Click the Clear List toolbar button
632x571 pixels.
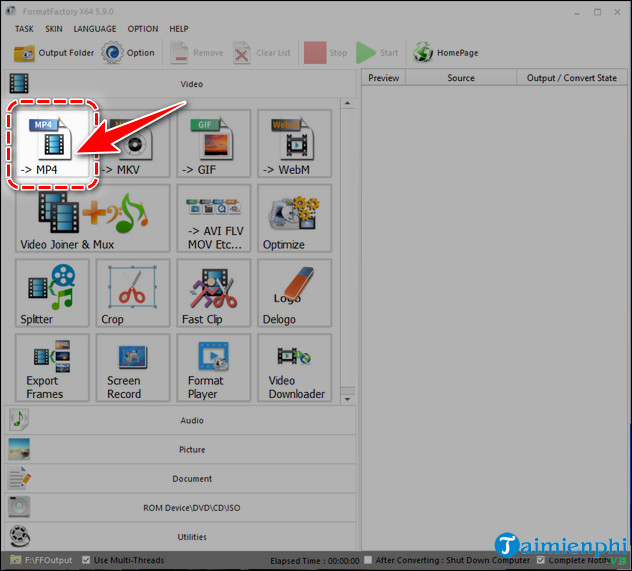pyautogui.click(x=262, y=53)
